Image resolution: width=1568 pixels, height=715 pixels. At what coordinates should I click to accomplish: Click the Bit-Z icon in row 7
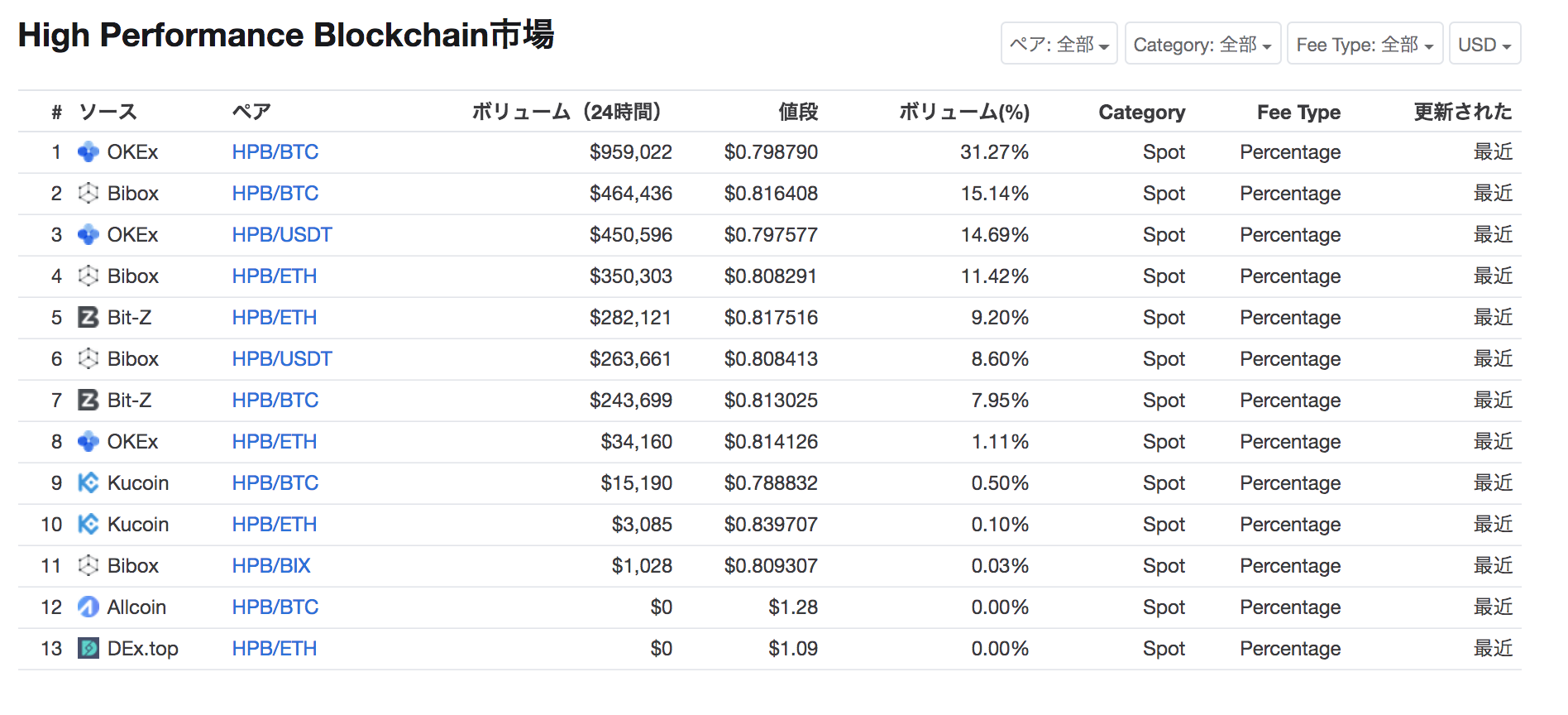coord(88,401)
